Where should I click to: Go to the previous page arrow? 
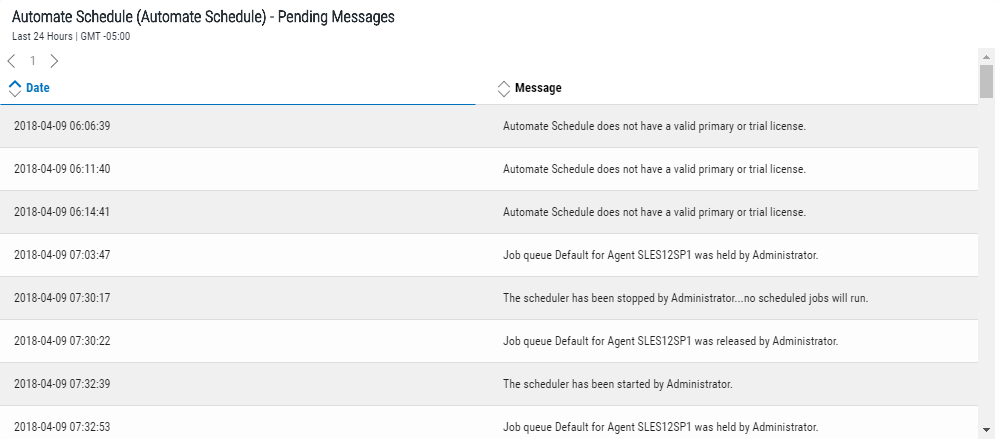11,61
